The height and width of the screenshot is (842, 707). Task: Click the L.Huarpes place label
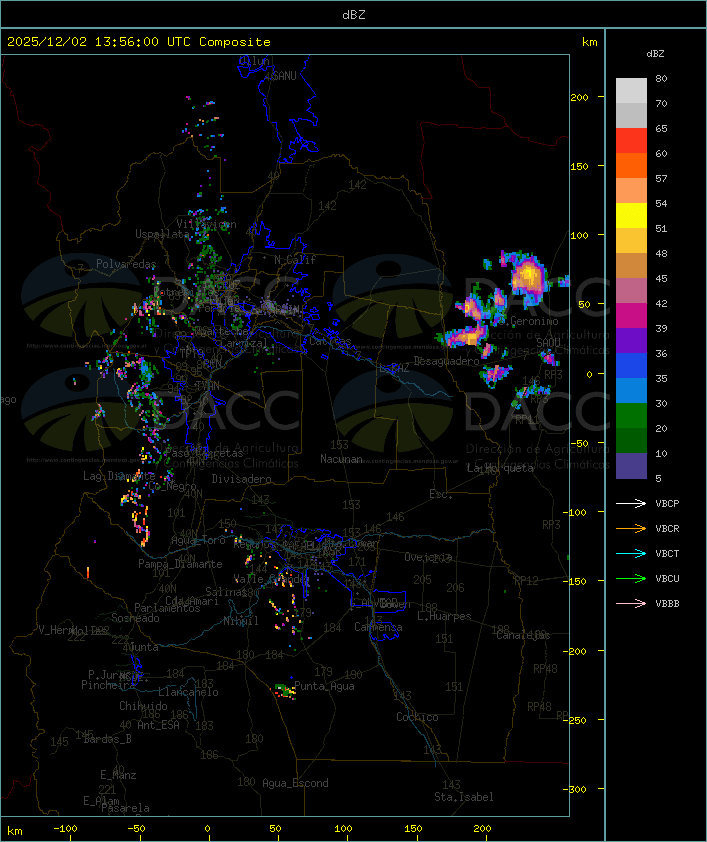click(x=444, y=616)
